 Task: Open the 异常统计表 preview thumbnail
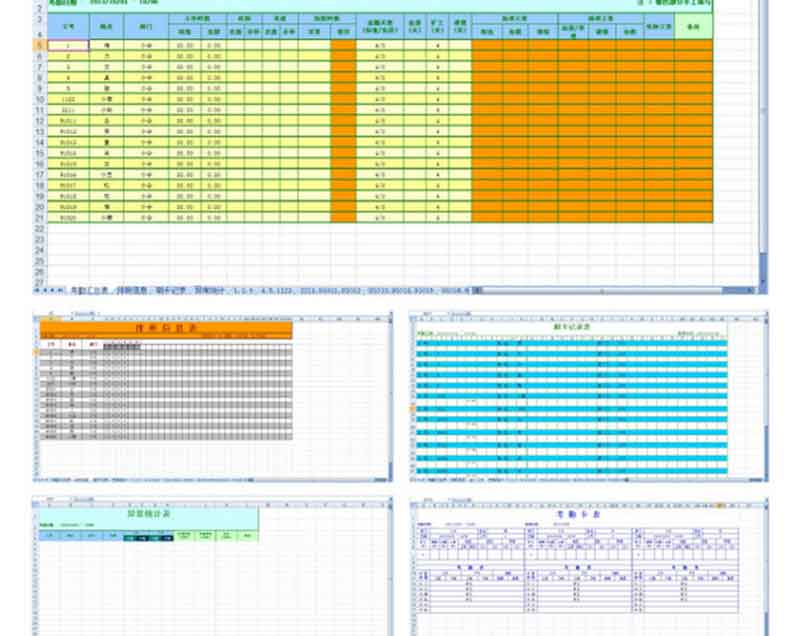(x=212, y=565)
